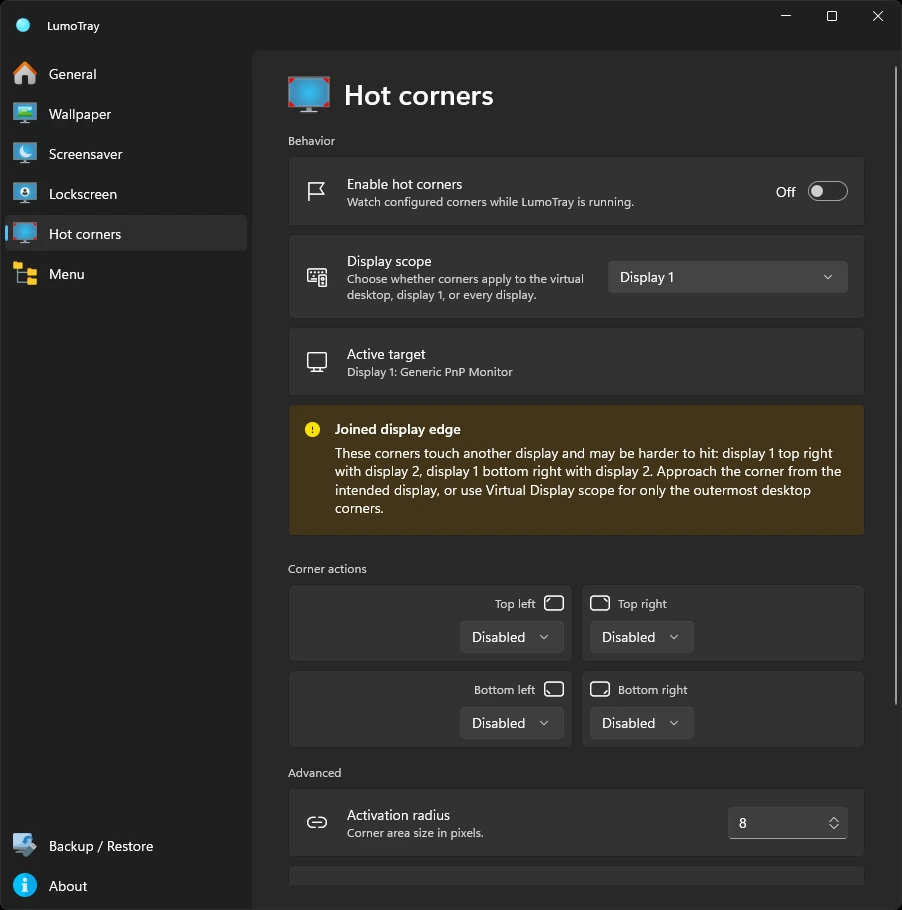Open the Display scope dropdown
Screen dimensions: 902x910
pos(727,277)
